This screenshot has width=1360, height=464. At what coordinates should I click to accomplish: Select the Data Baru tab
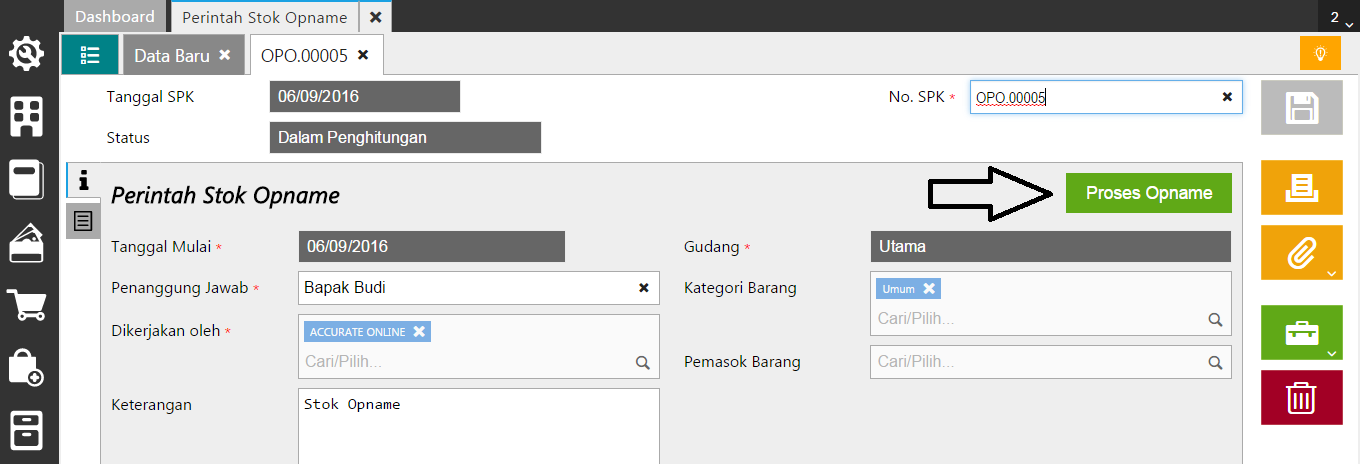click(172, 56)
